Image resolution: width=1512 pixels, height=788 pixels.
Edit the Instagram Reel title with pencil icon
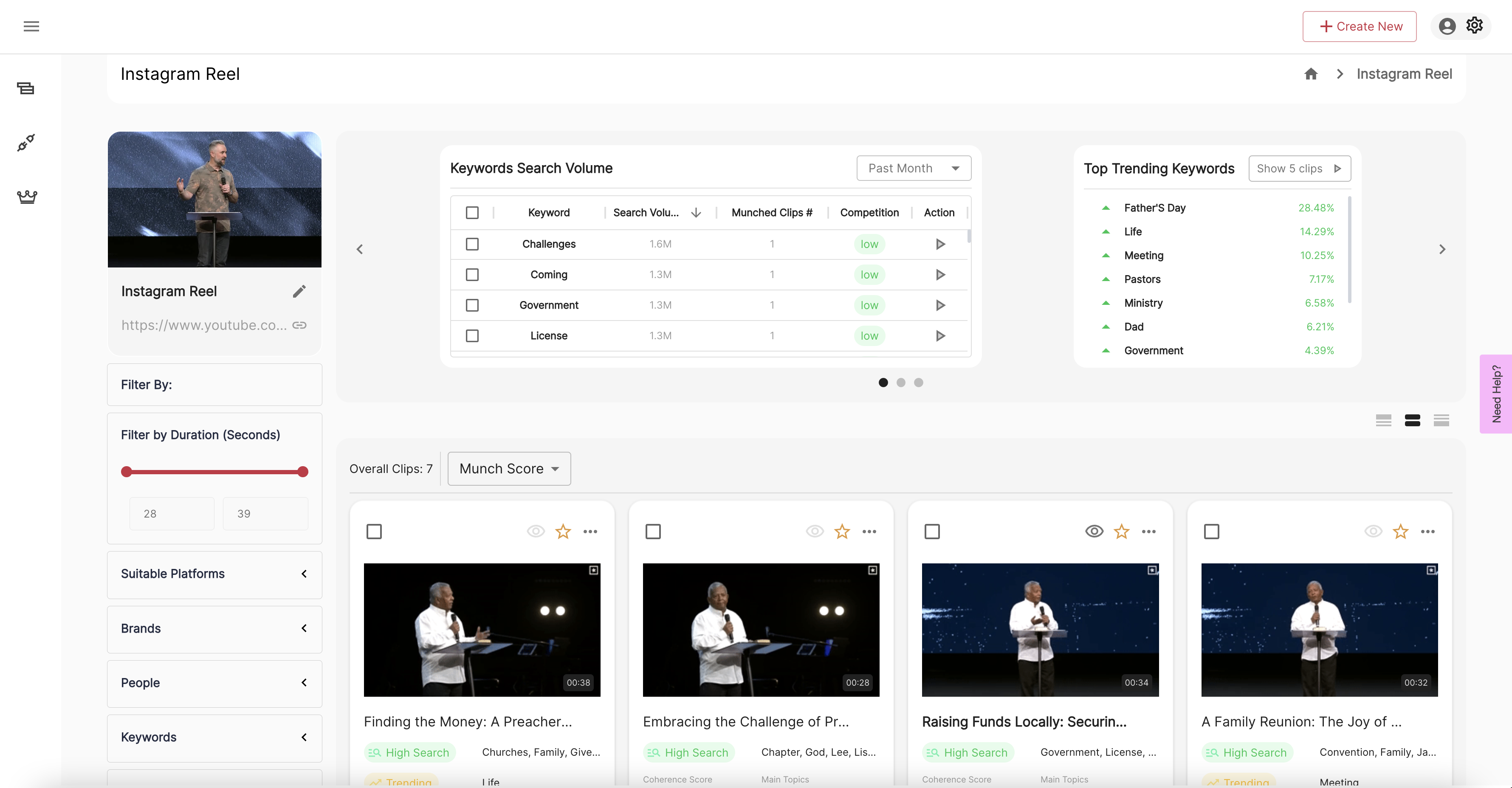pos(299,291)
